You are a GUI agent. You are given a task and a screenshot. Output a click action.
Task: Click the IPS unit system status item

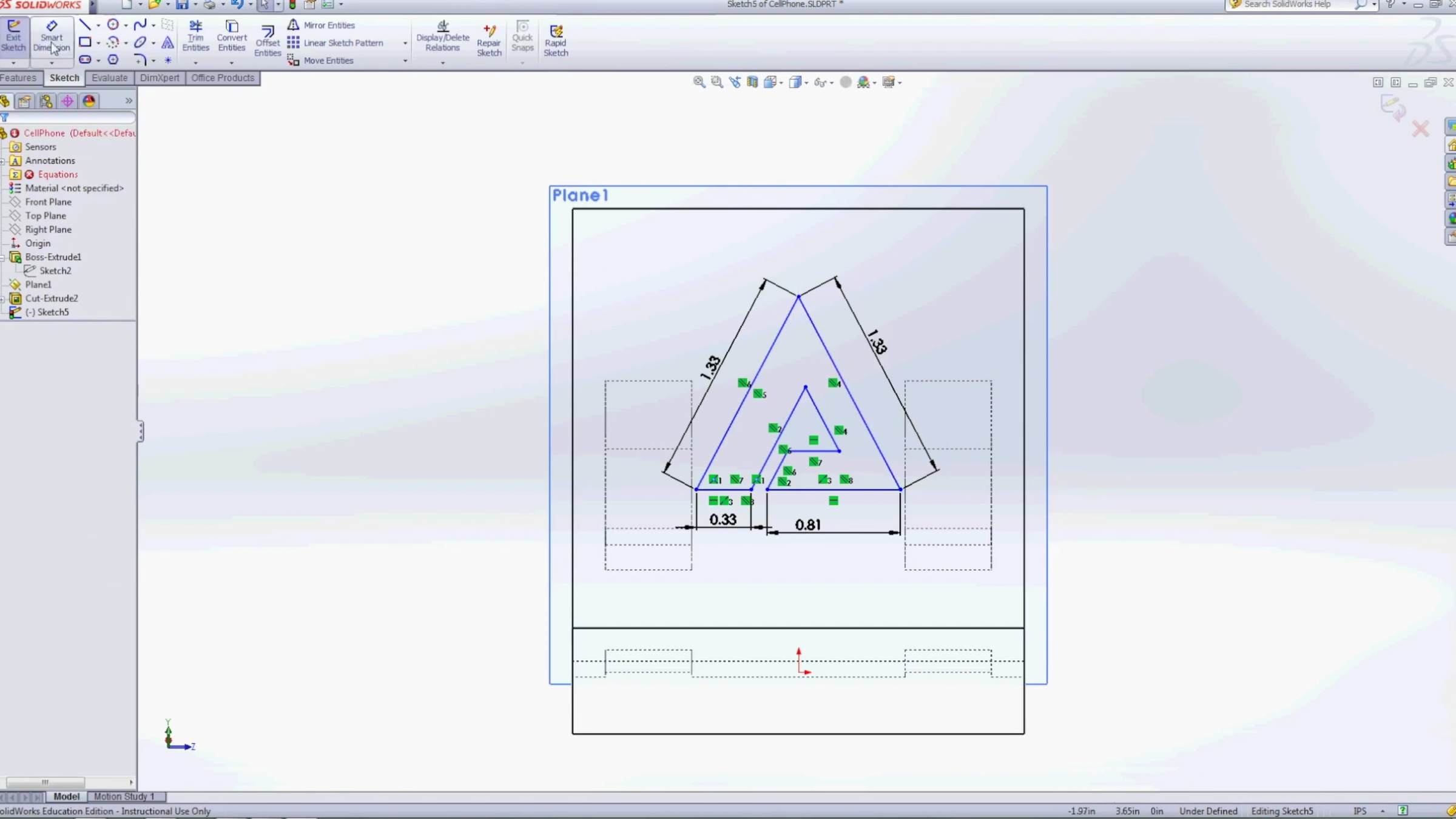click(x=1360, y=811)
